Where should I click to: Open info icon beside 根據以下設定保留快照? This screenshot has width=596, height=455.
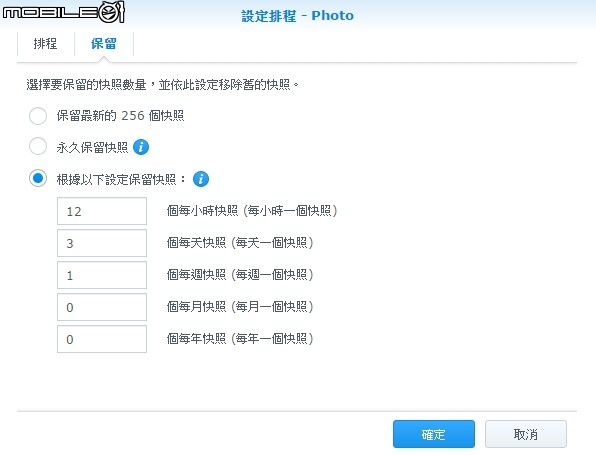(201, 179)
